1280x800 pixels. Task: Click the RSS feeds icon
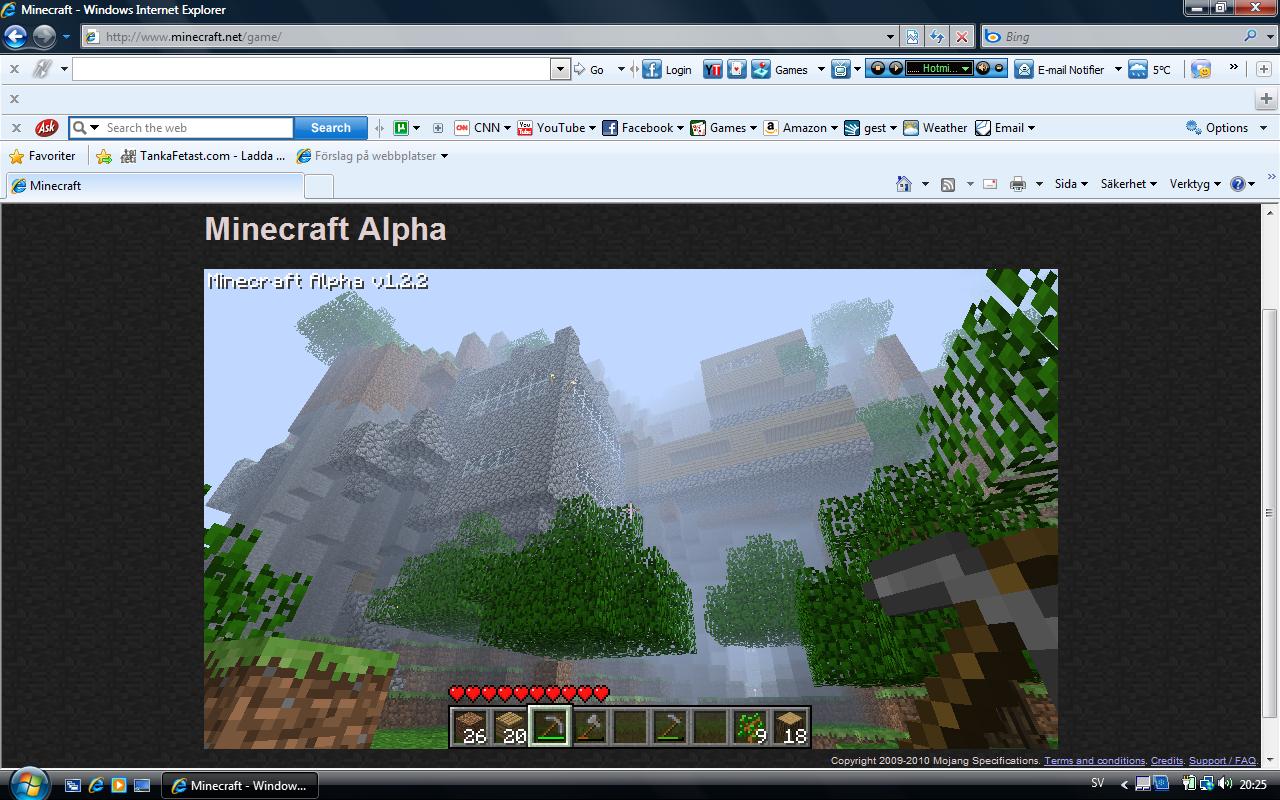pos(948,184)
